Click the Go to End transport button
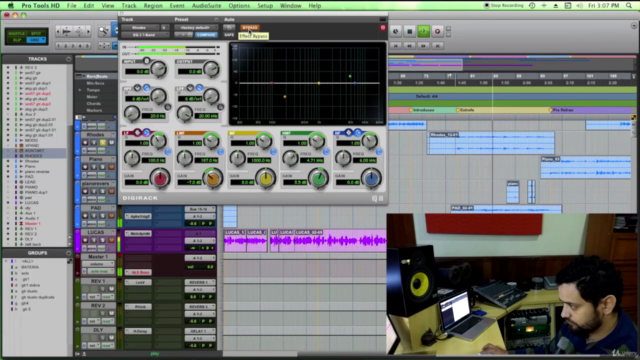The width and height of the screenshot is (640, 360). click(437, 46)
